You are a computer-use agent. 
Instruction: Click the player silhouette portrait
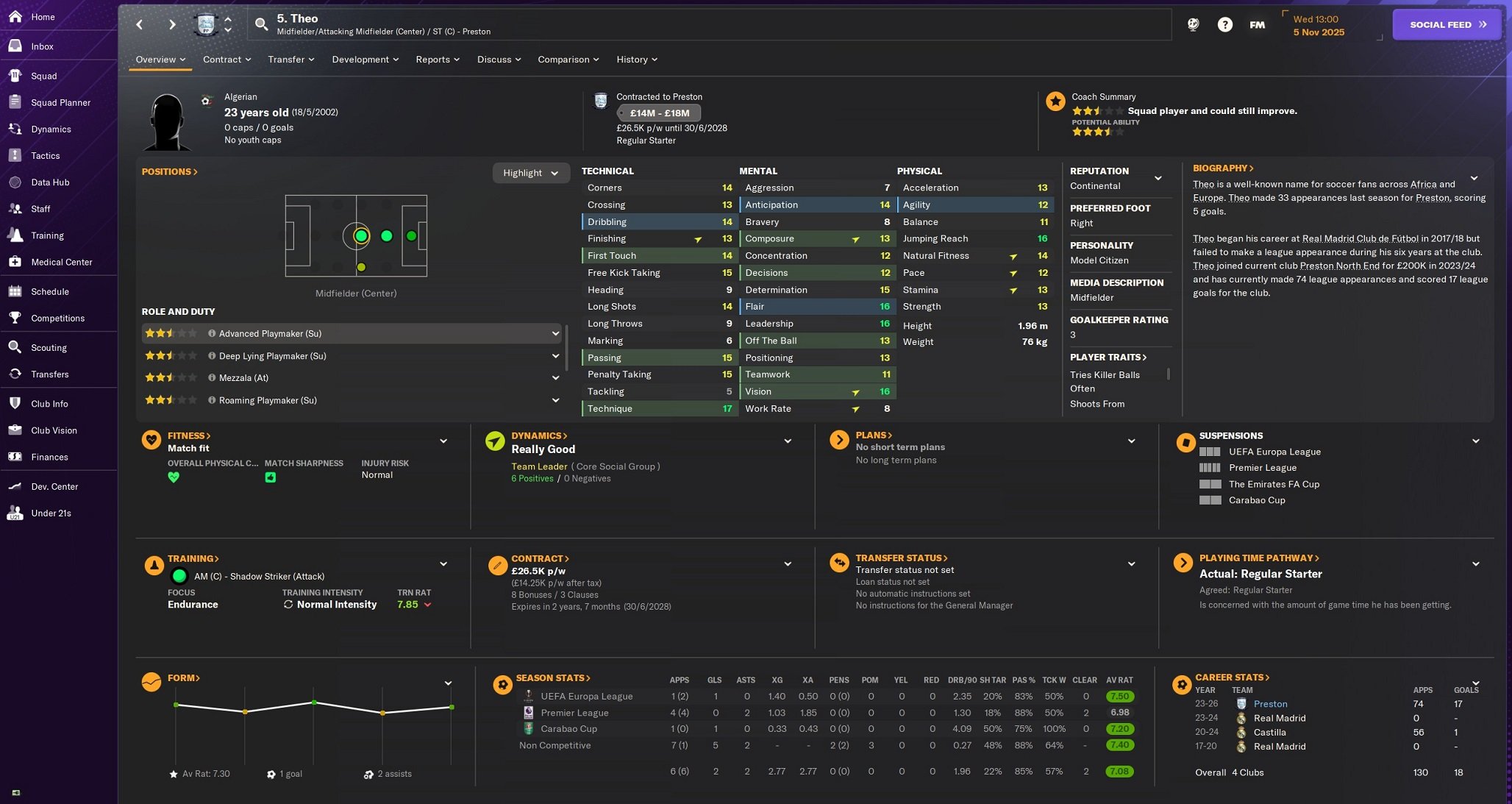[168, 121]
